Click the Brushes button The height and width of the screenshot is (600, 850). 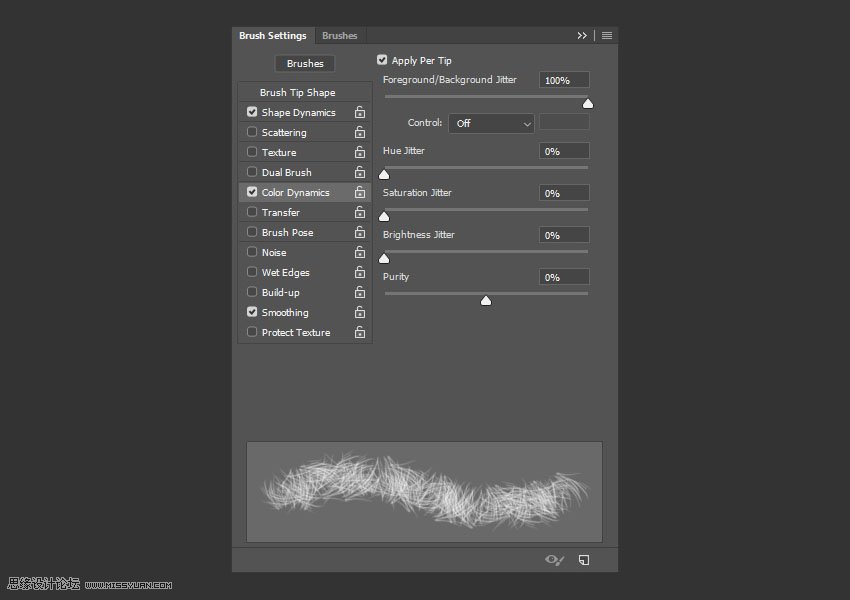pos(305,64)
